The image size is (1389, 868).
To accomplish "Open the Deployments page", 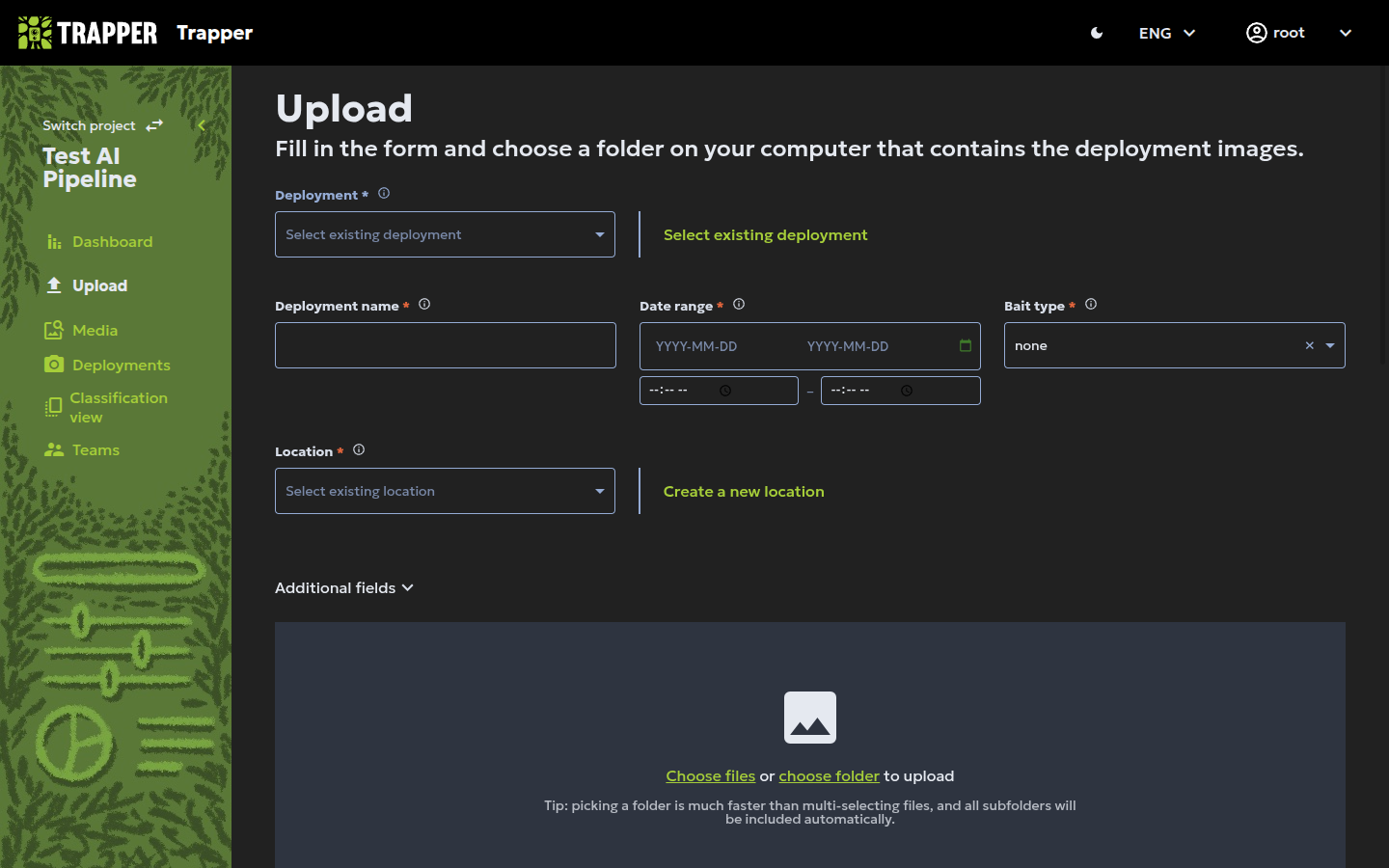I will coord(121,365).
